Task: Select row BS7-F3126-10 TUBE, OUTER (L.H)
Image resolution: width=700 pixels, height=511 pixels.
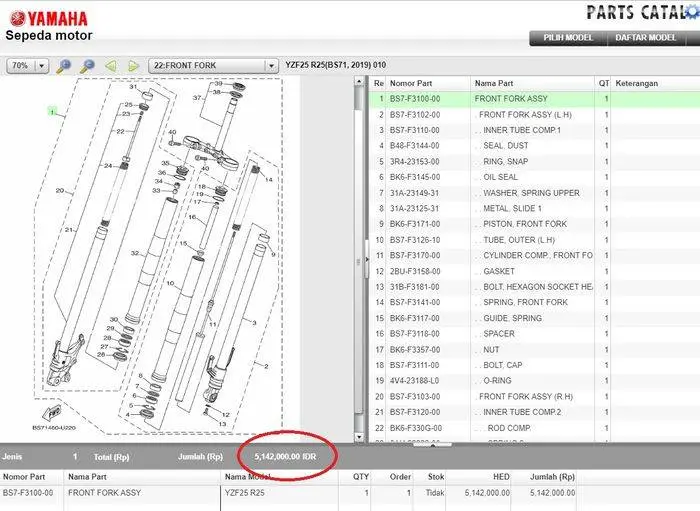Action: tap(534, 240)
